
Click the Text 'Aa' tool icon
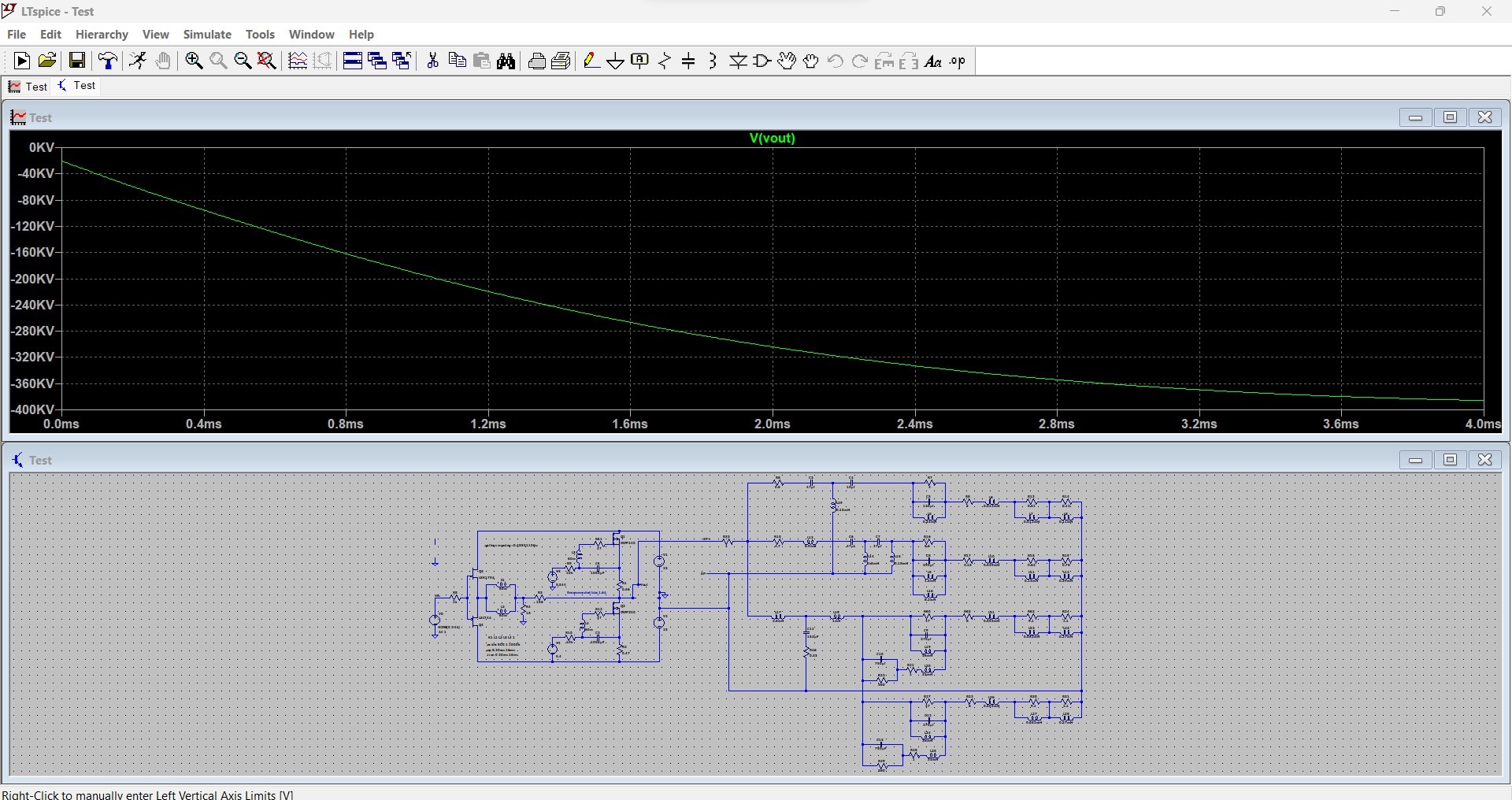[933, 61]
